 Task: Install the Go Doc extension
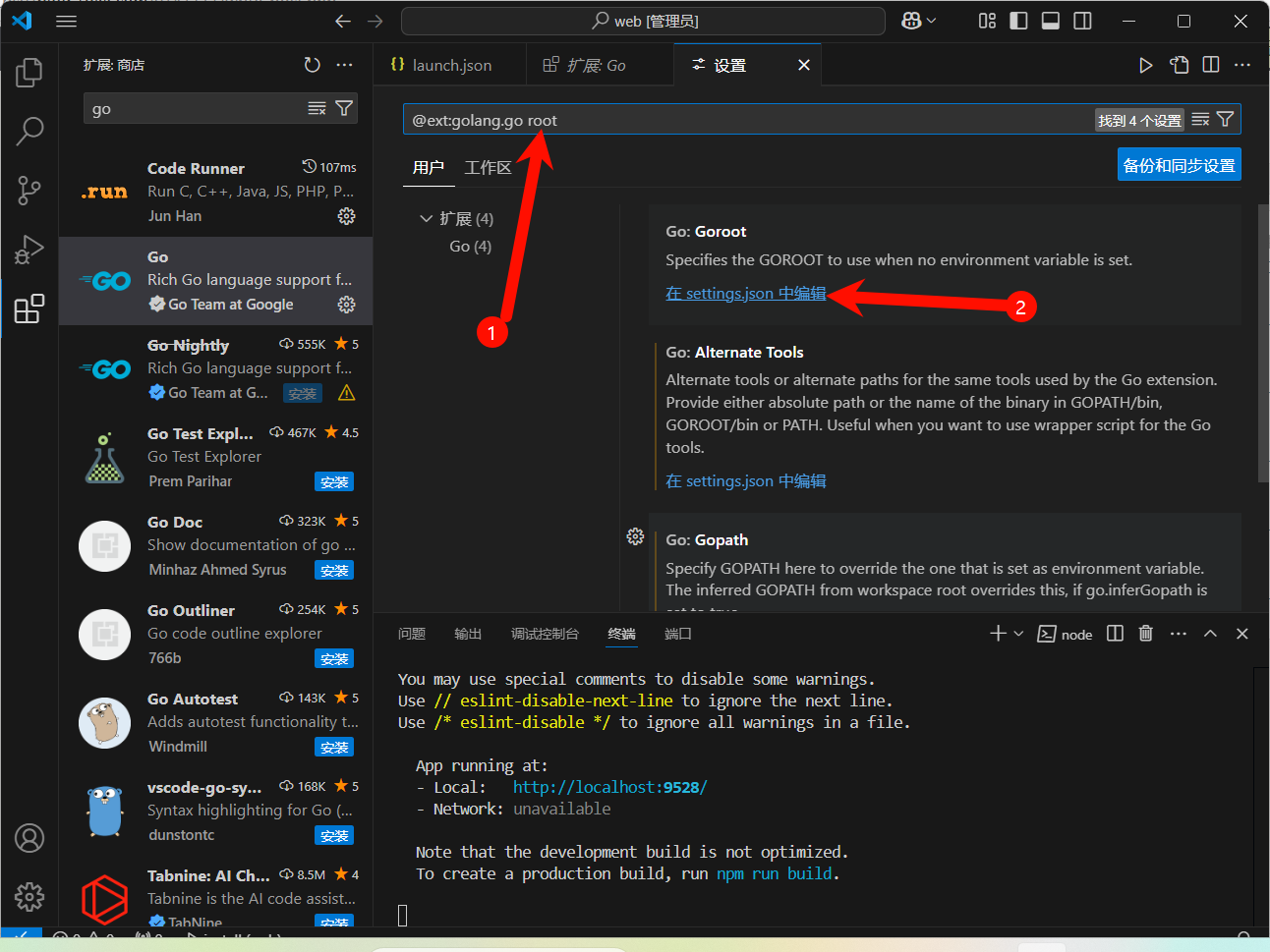pyautogui.click(x=334, y=571)
